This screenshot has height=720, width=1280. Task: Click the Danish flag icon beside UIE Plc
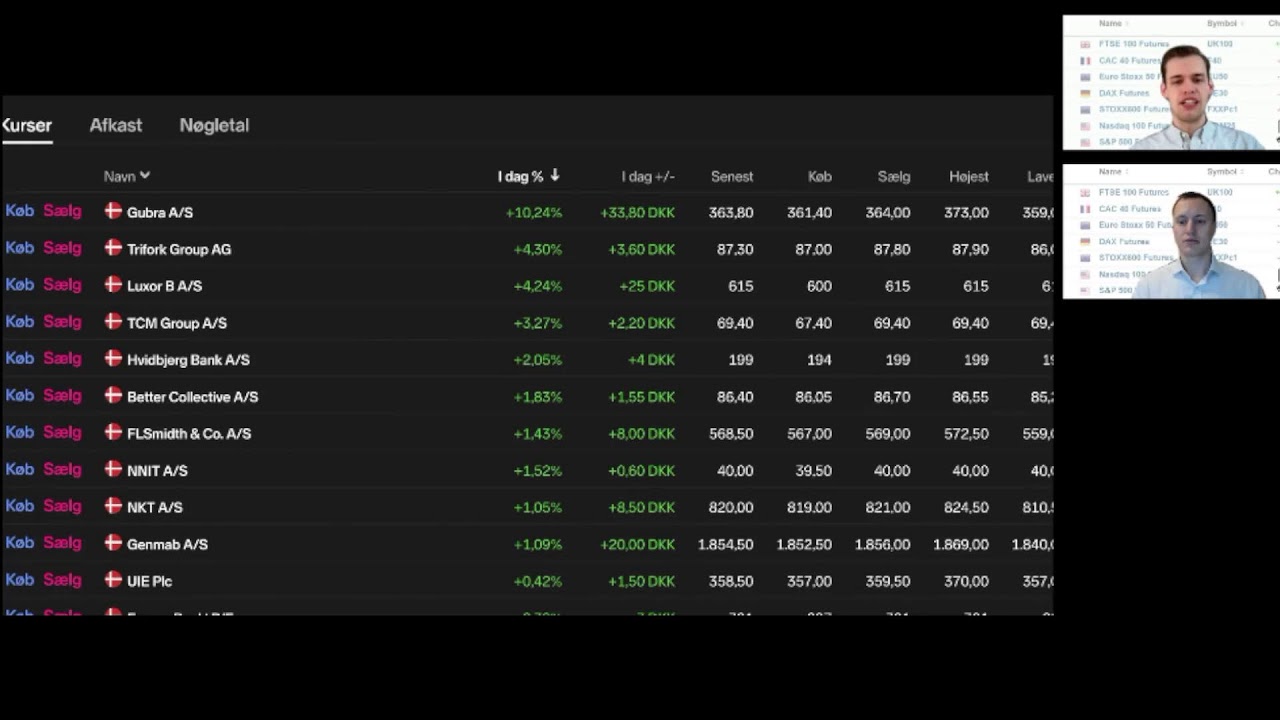(113, 580)
